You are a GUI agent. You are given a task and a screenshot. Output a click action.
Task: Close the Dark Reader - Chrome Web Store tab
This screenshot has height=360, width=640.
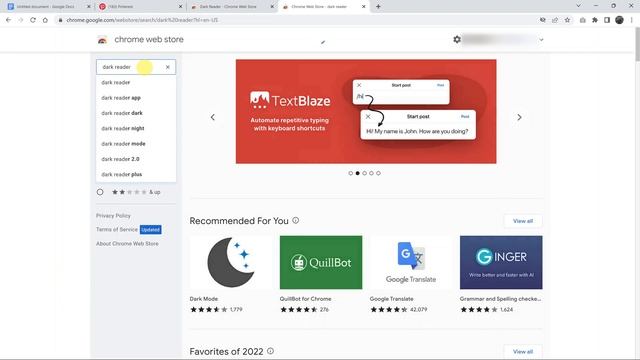(x=272, y=7)
